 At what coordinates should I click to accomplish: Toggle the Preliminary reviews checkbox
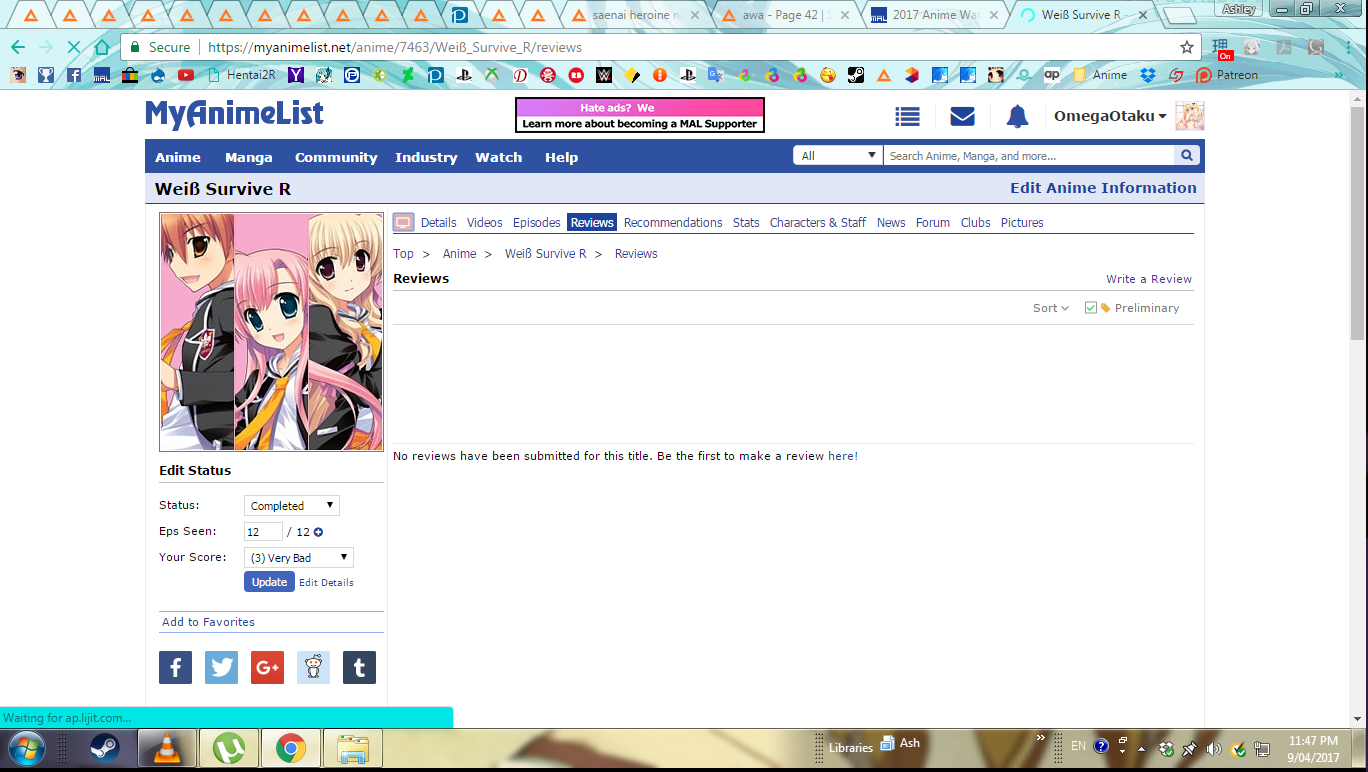click(1091, 308)
